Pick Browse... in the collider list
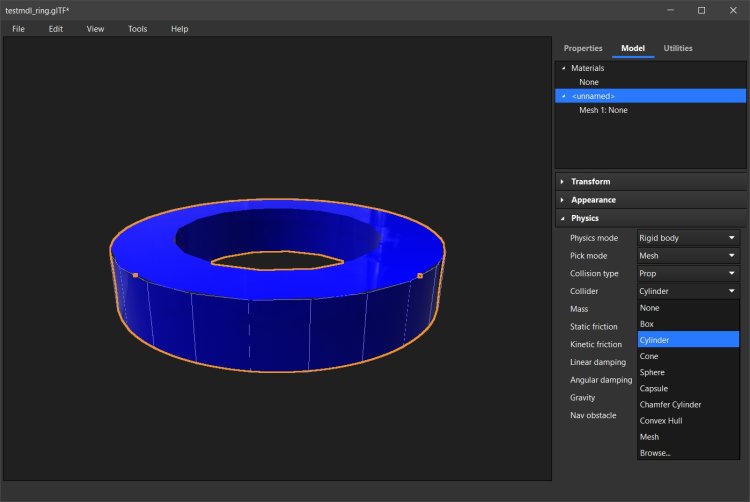This screenshot has width=750, height=502. [x=656, y=453]
